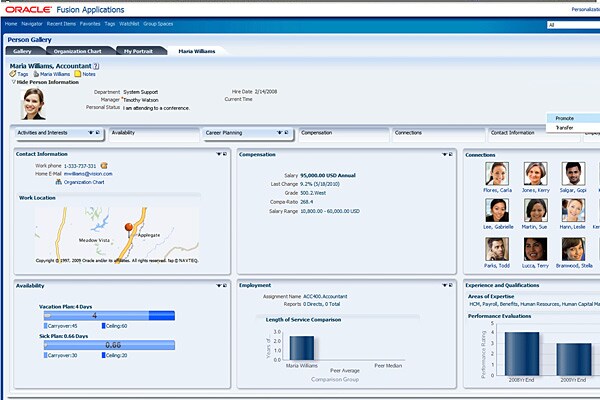Open Activities and Interests card dropdown arrow
Screen dimensions: 600x400
91,132
